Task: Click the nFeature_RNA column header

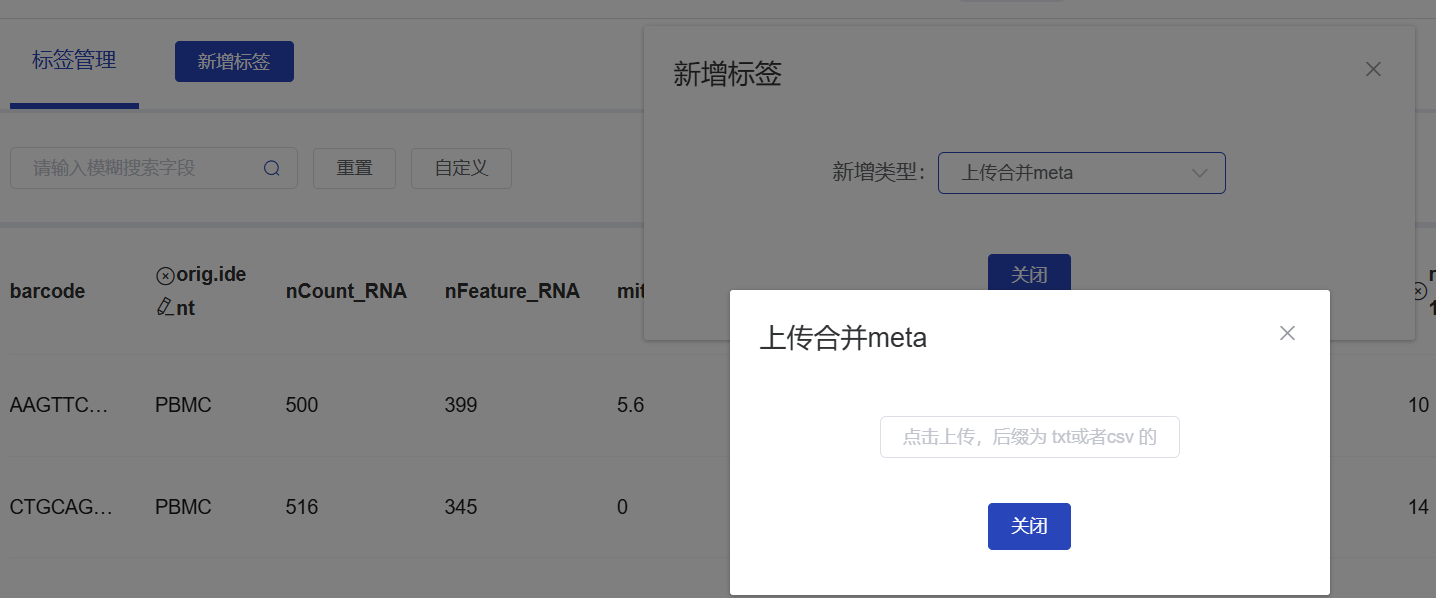Action: [512, 291]
